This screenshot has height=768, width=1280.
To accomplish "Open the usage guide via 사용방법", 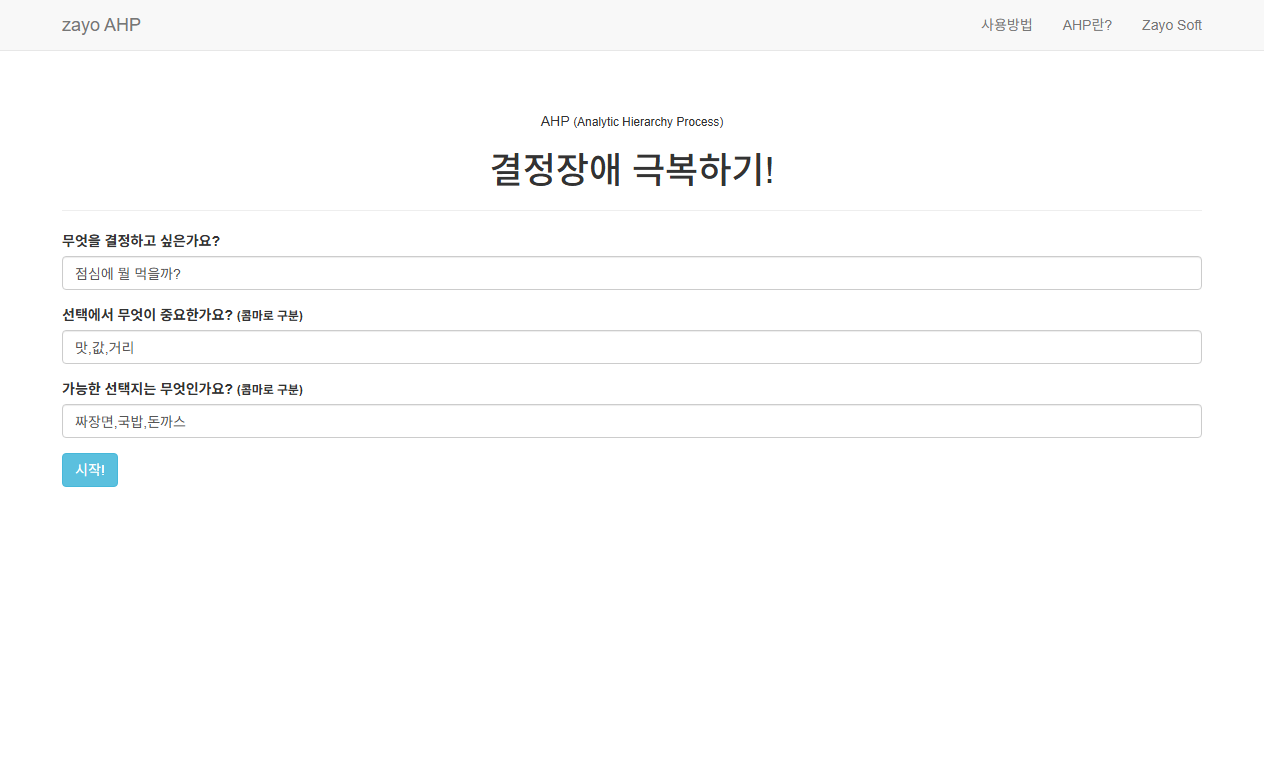I will [1007, 25].
